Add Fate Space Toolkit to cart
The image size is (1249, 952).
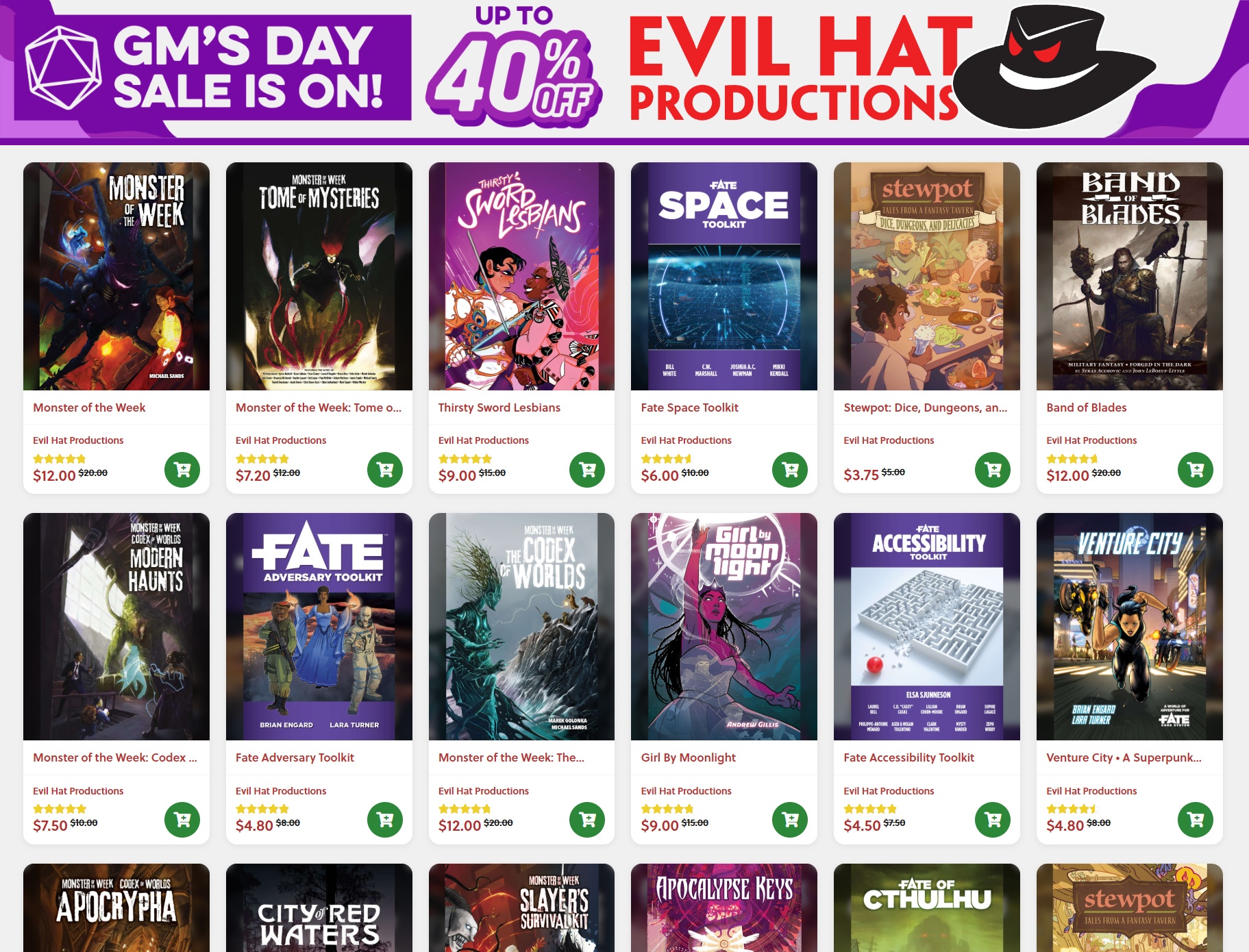tap(790, 470)
